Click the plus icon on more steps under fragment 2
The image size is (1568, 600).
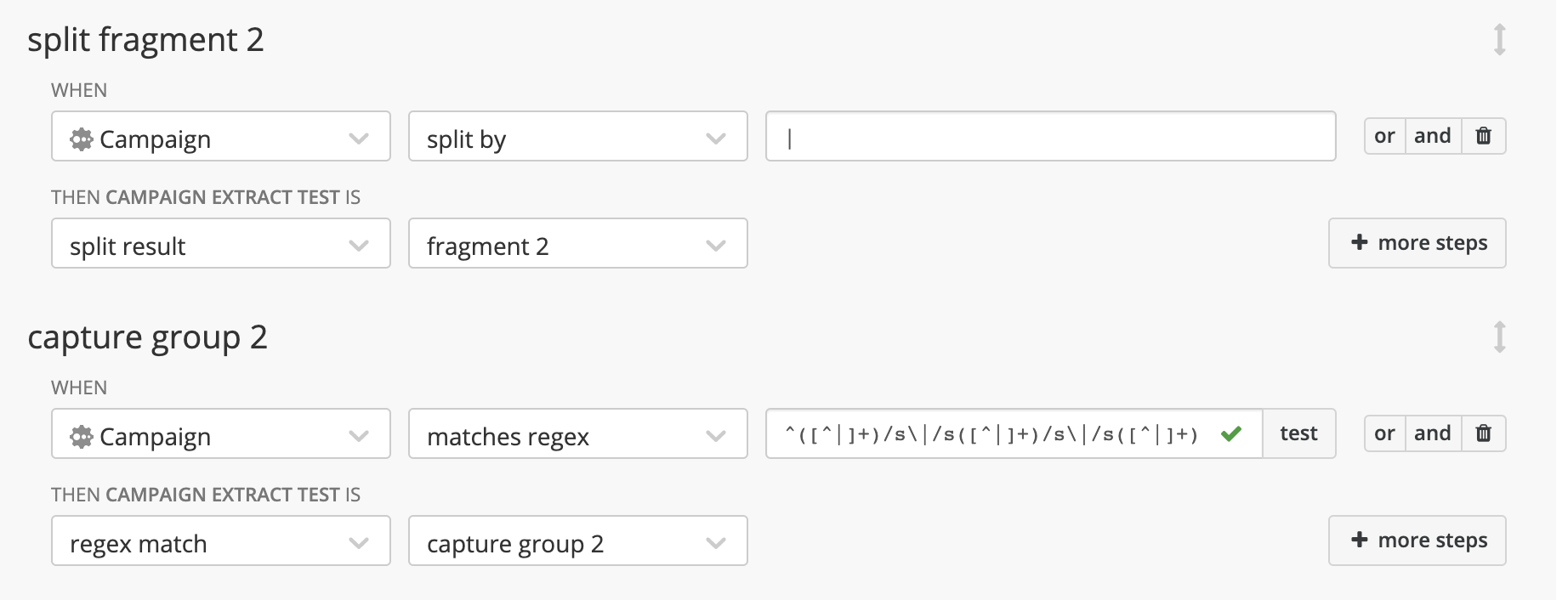click(1359, 242)
